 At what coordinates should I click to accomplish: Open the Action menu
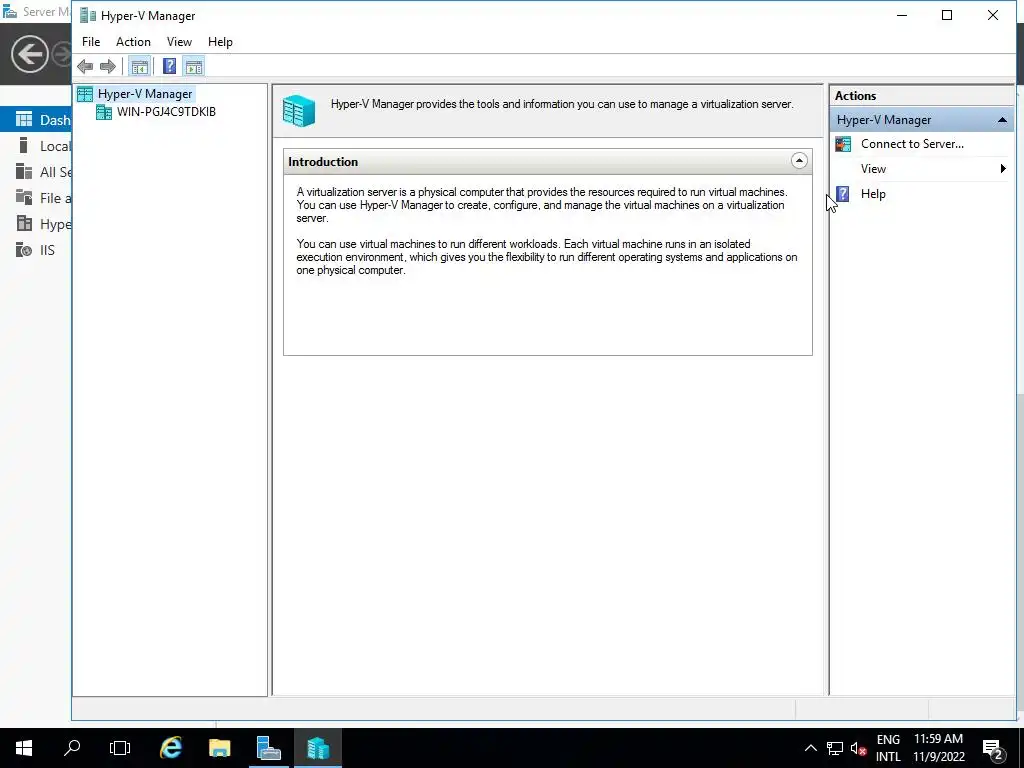[x=133, y=42]
